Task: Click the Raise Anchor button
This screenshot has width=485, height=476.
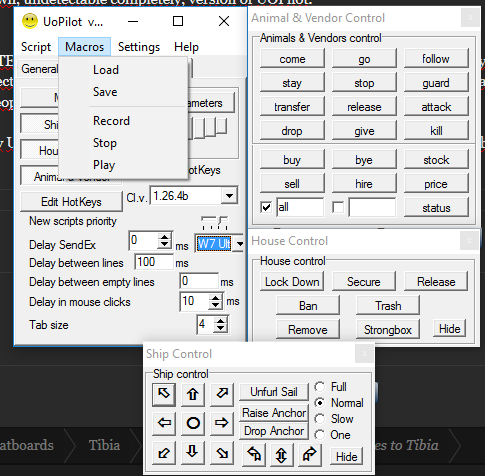Action: click(274, 413)
